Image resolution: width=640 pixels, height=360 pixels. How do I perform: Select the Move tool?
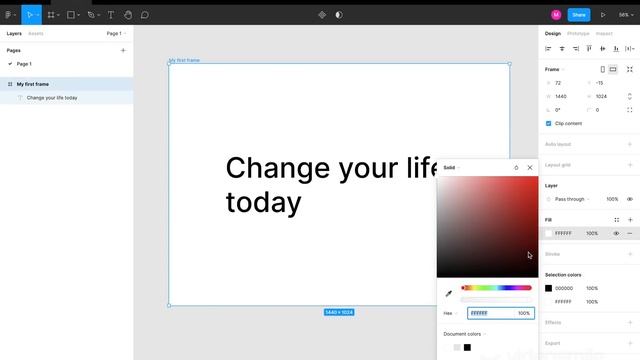tap(29, 15)
